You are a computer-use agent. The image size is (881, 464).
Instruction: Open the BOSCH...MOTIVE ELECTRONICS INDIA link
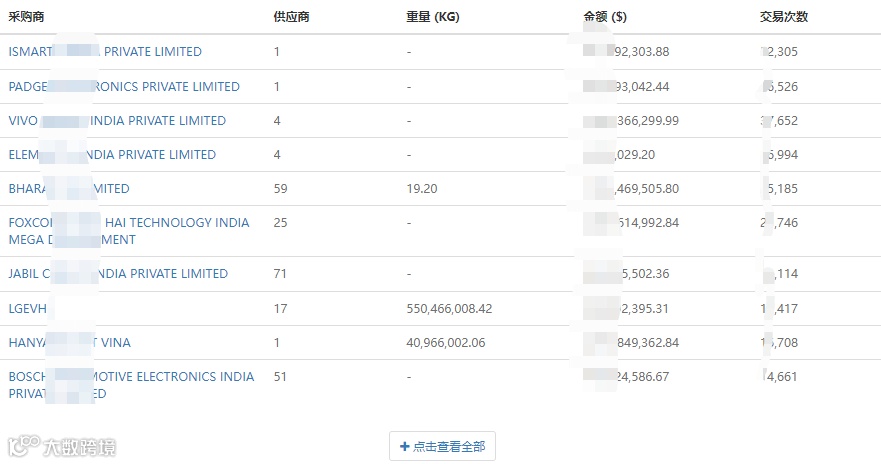tap(131, 385)
